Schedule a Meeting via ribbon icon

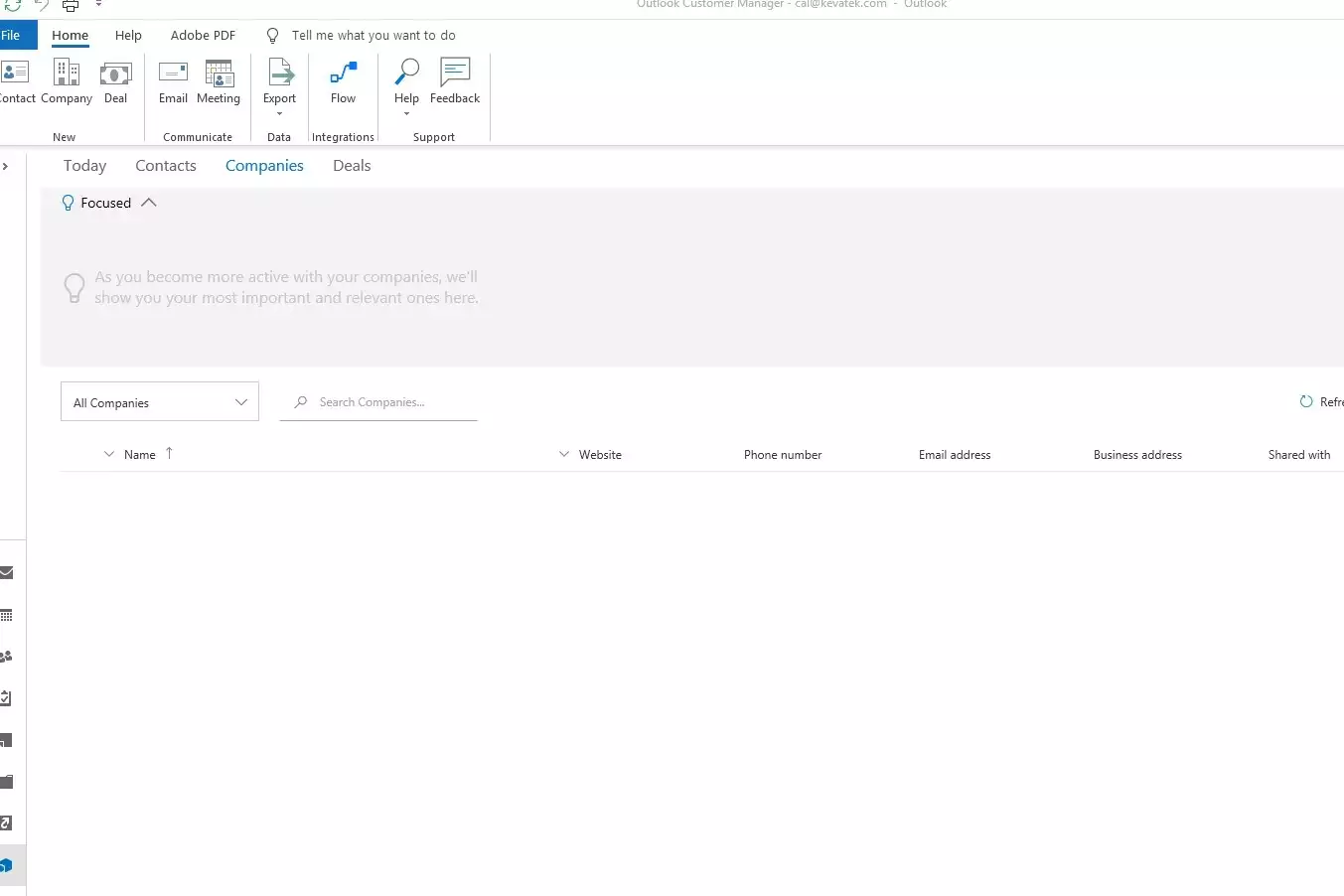219,81
